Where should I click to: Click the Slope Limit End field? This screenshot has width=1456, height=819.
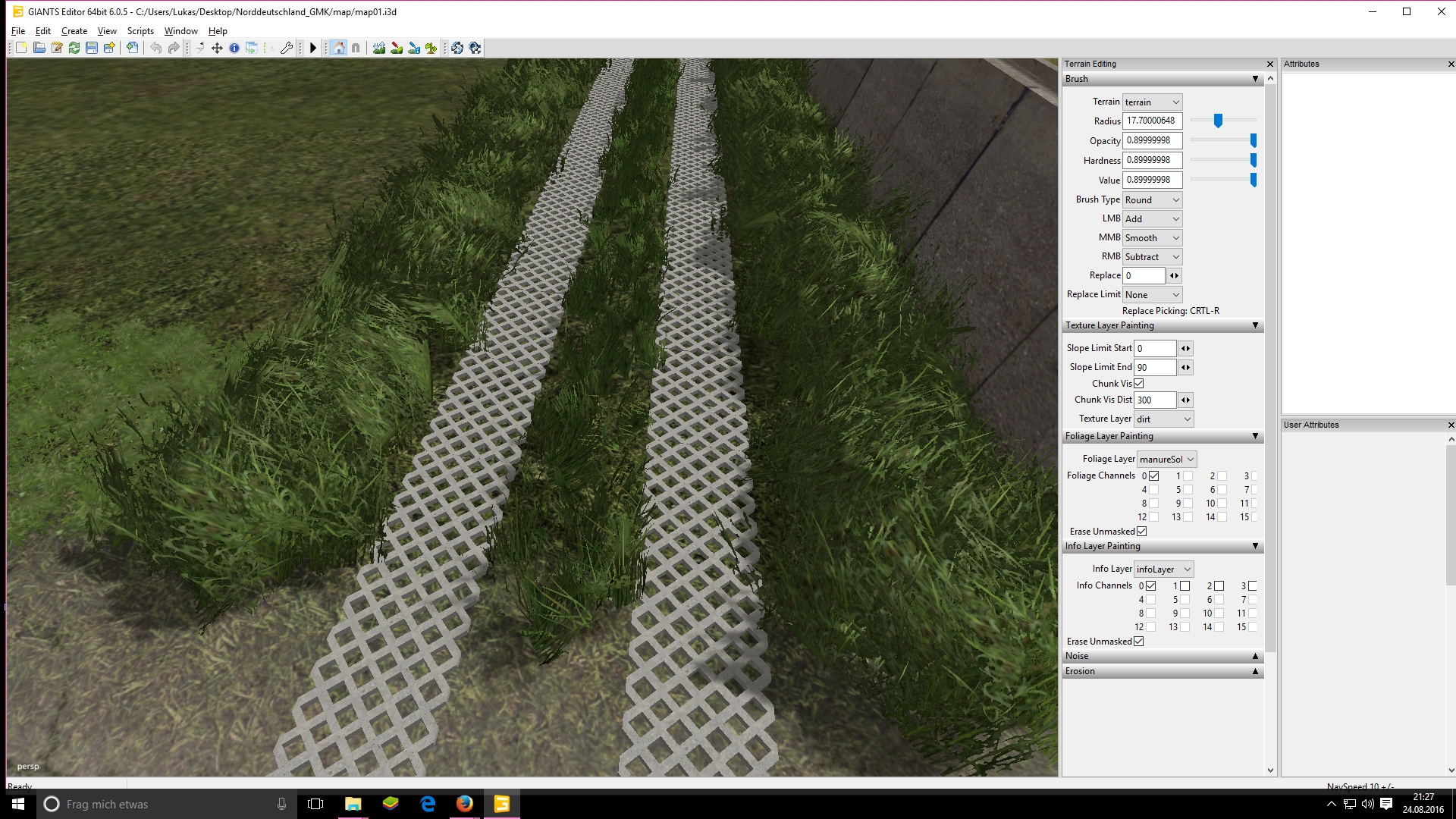1155,368
